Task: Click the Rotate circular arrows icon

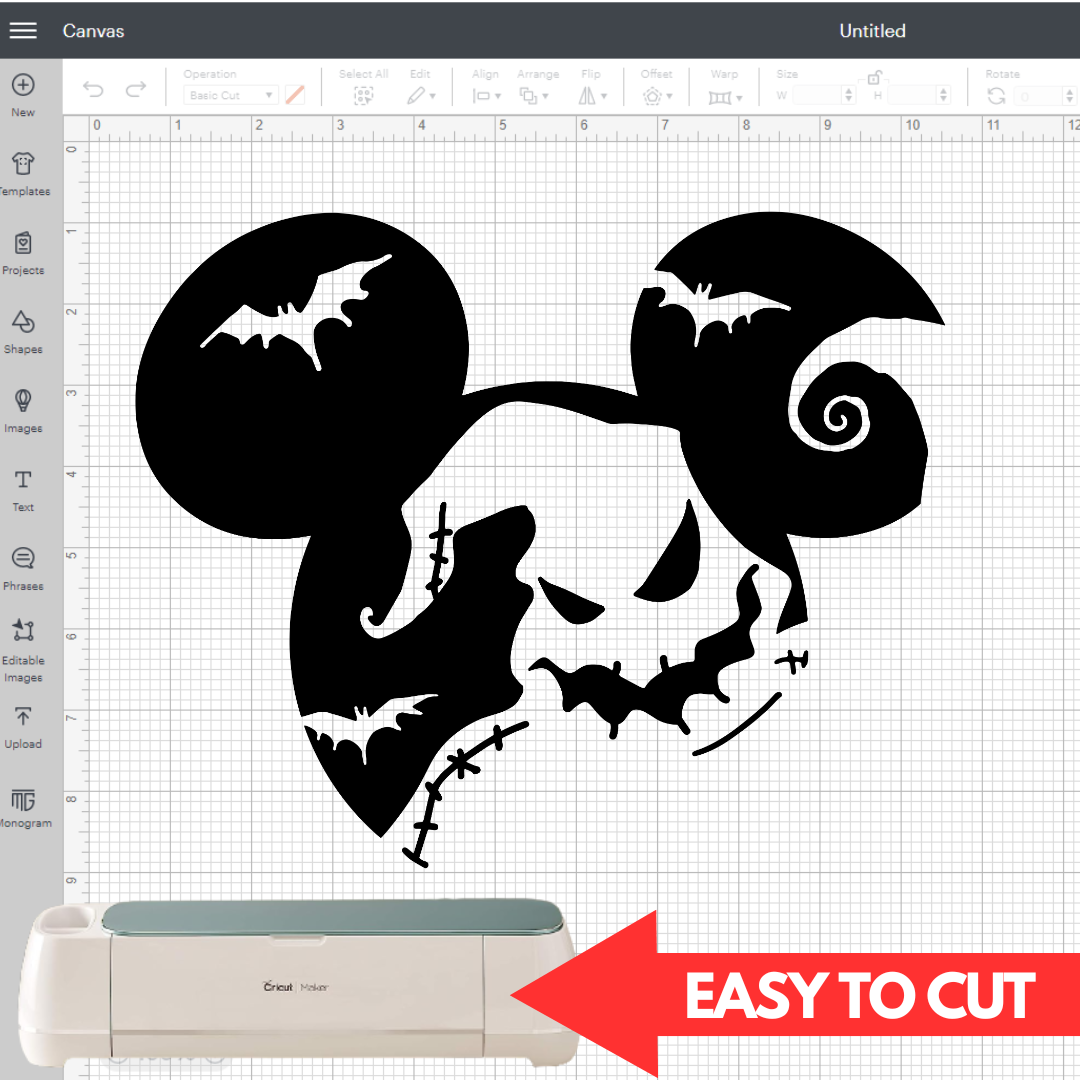Action: (x=996, y=96)
